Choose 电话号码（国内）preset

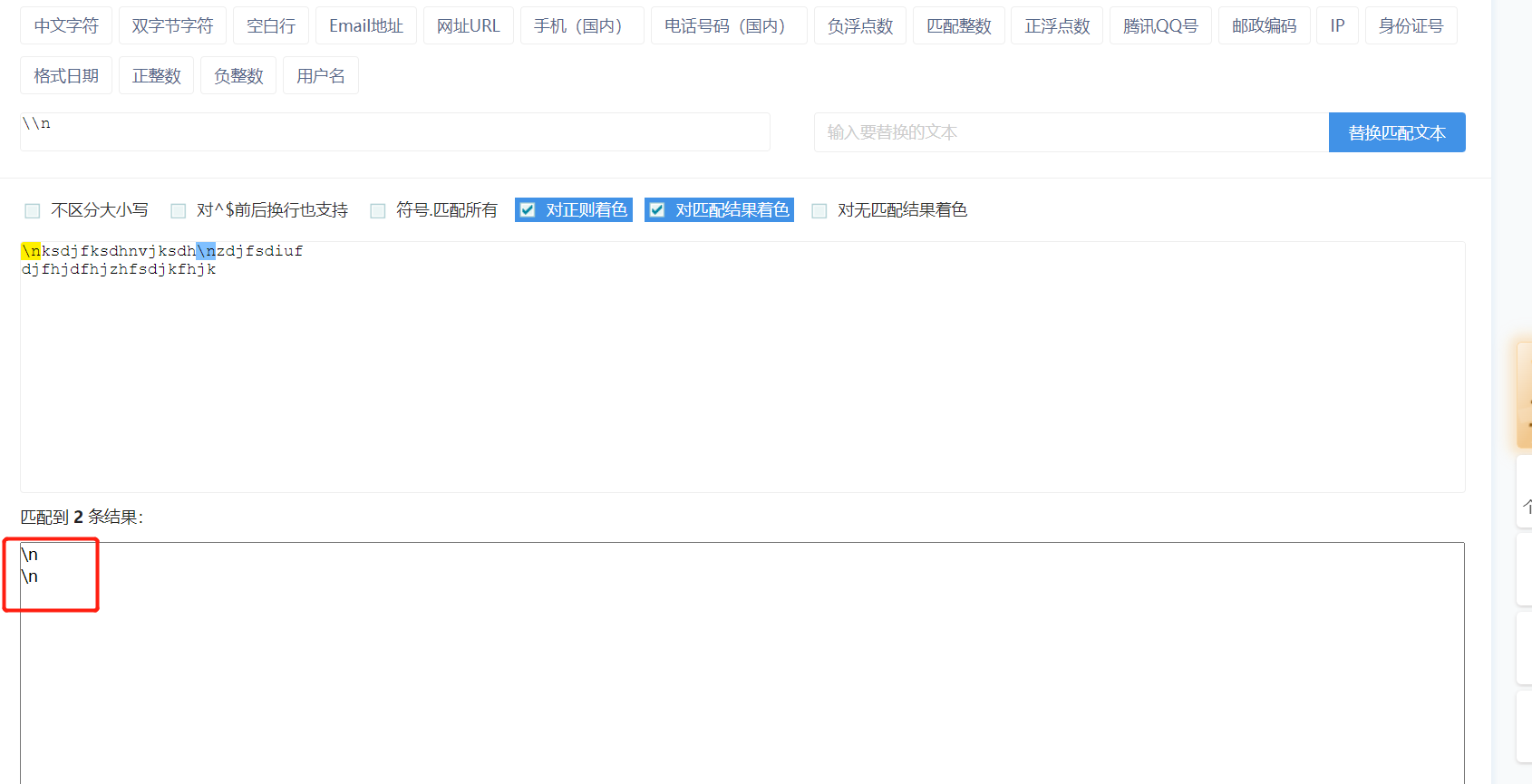coord(729,25)
